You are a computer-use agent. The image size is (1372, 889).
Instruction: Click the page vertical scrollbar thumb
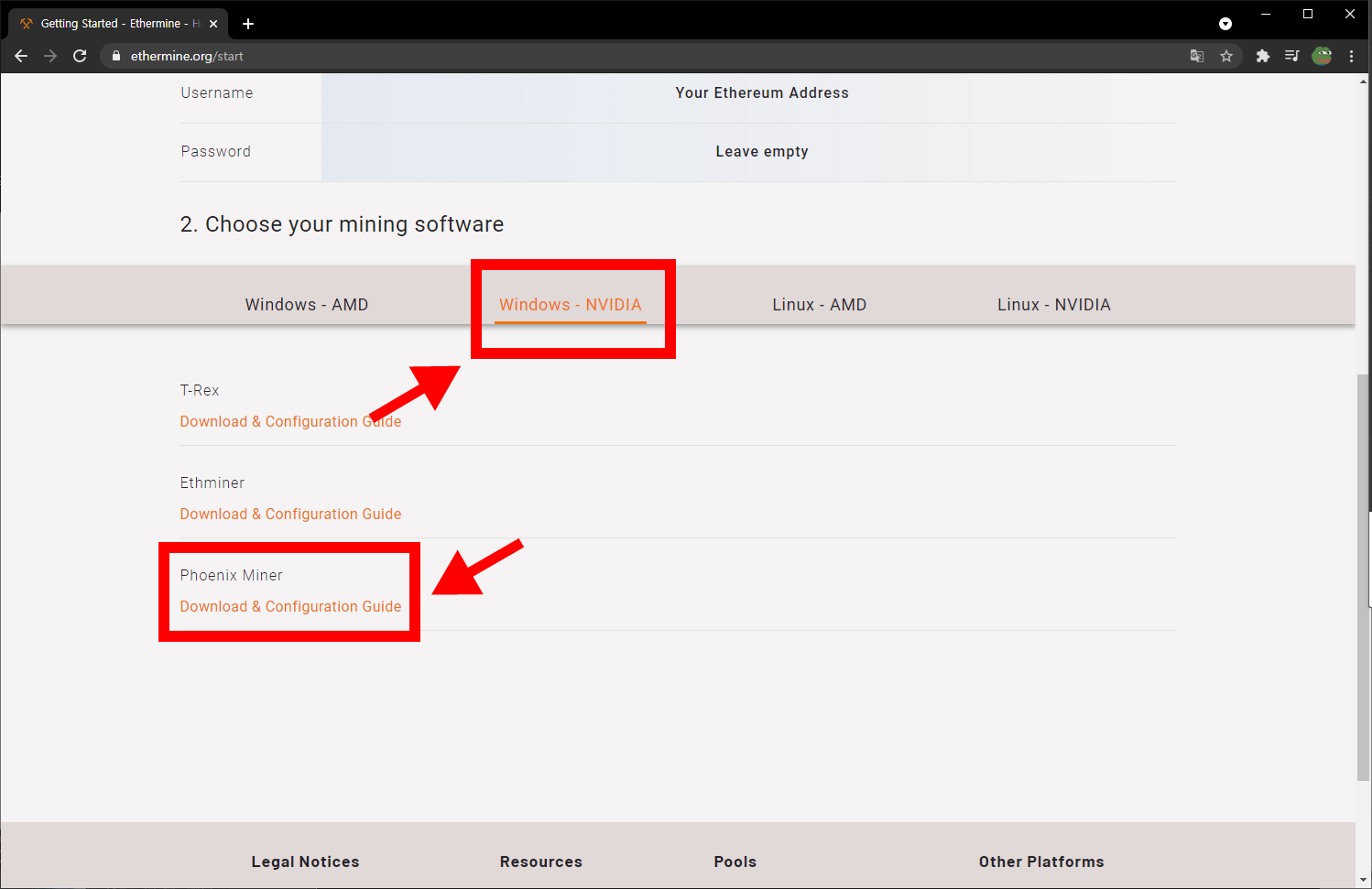point(1363,577)
